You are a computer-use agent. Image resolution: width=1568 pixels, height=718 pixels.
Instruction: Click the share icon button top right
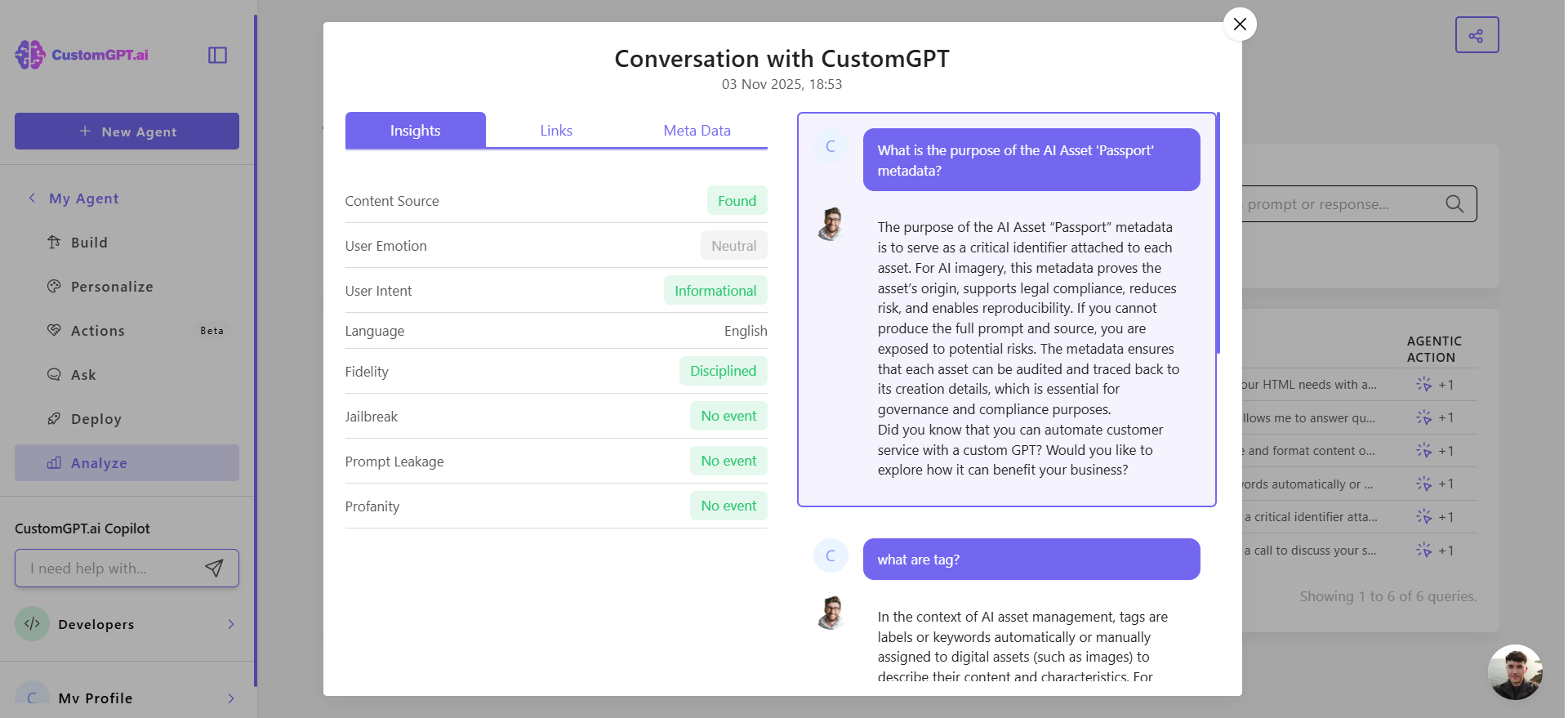[x=1477, y=35]
